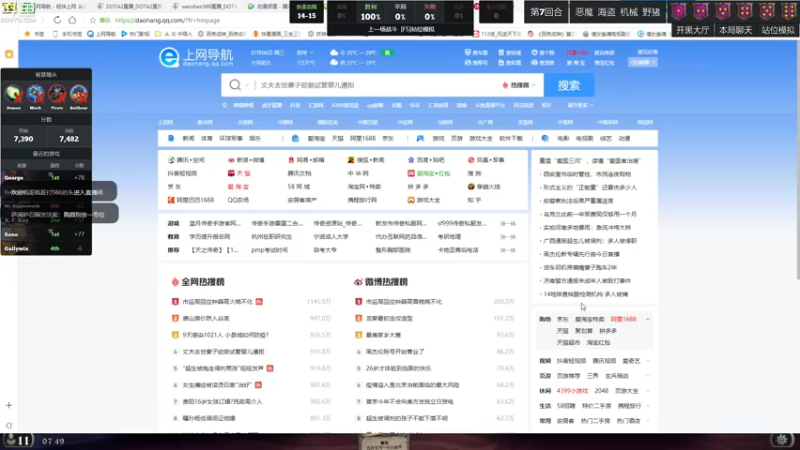Click the banned Mech race icon
Viewport: 800px width, 450px height.
[x=35, y=95]
